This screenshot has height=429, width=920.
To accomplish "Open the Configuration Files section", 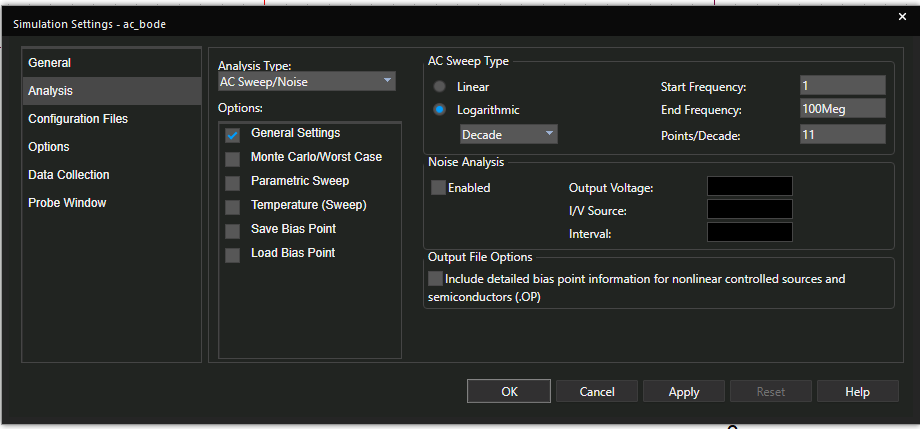I will point(78,119).
